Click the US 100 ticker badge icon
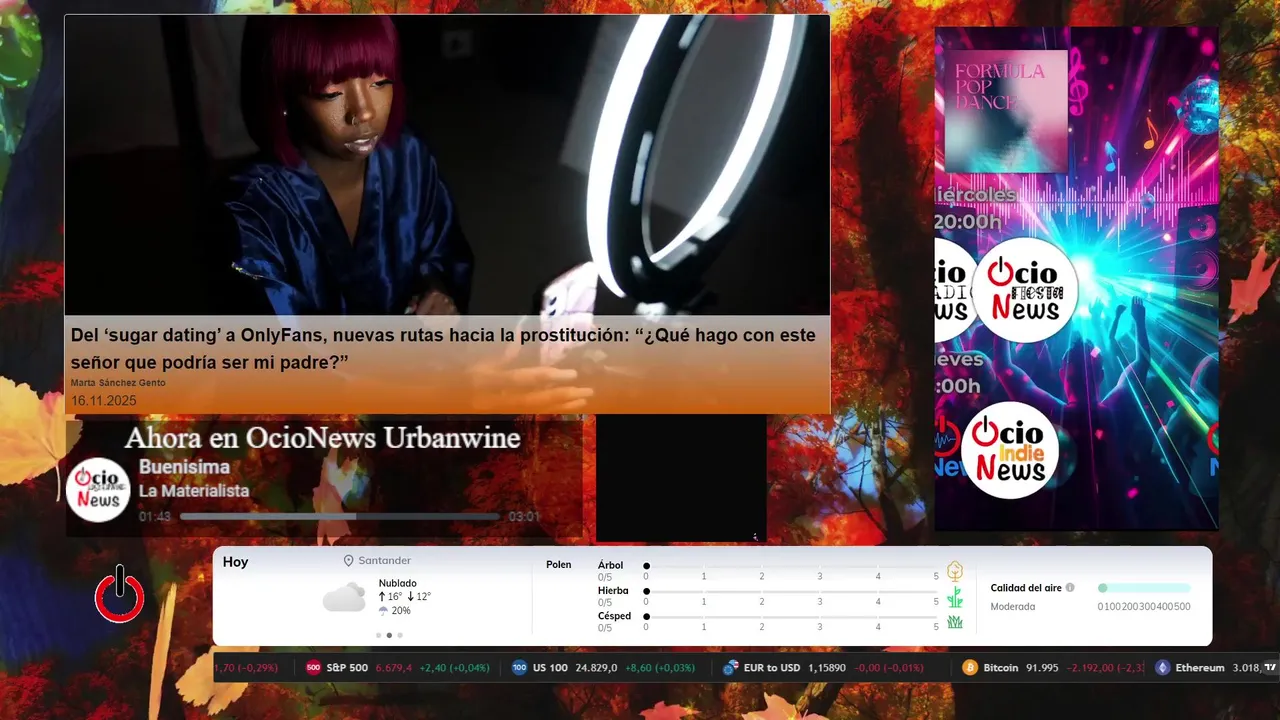This screenshot has width=1280, height=720. [519, 668]
